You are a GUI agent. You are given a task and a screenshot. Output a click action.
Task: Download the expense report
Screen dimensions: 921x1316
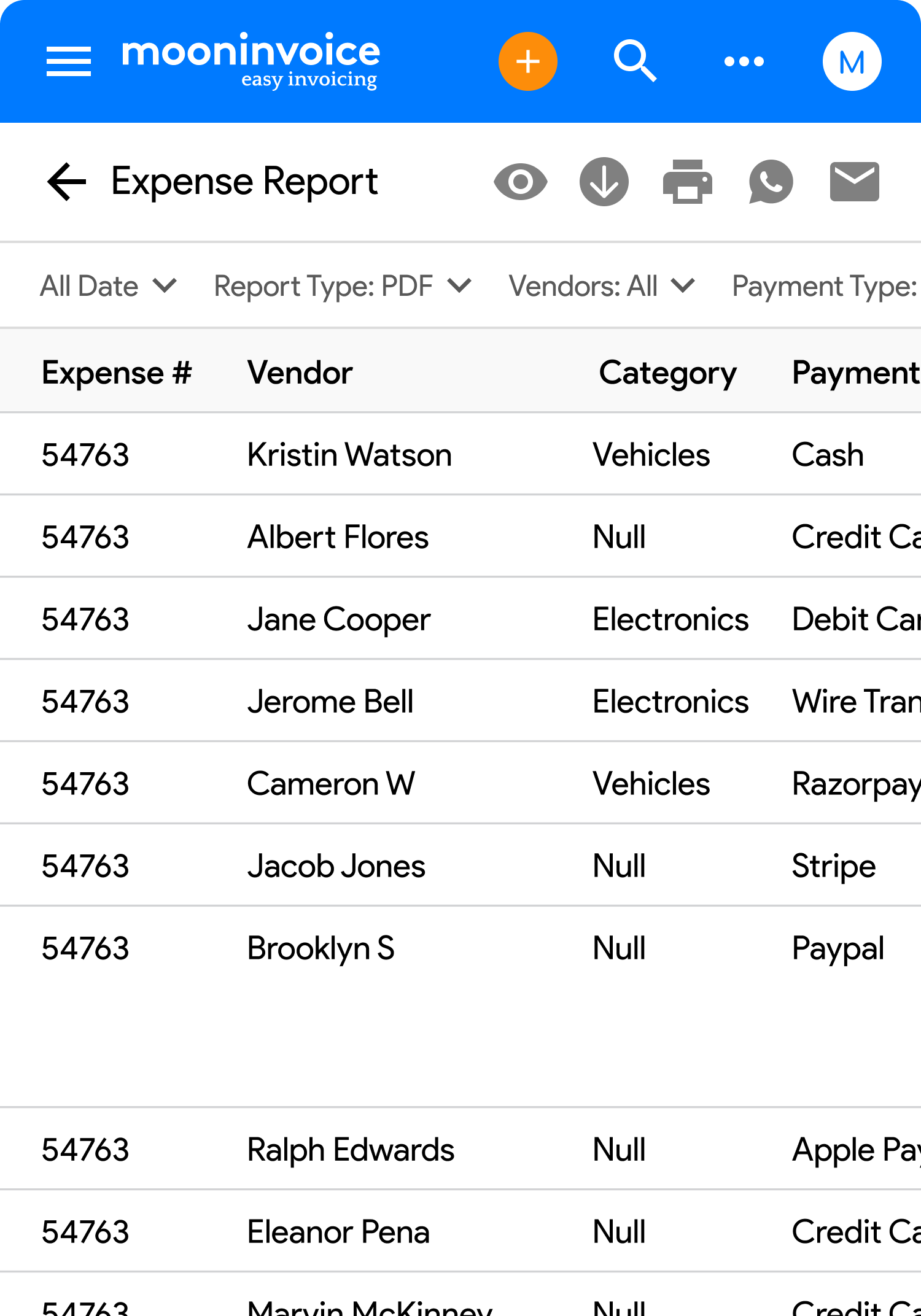[x=604, y=182]
